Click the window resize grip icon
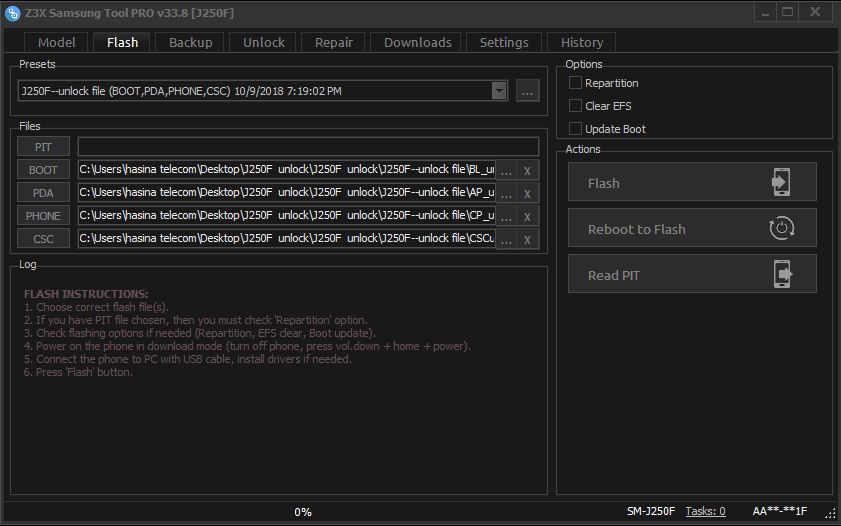Screen dimensions: 841x526 coord(830,513)
